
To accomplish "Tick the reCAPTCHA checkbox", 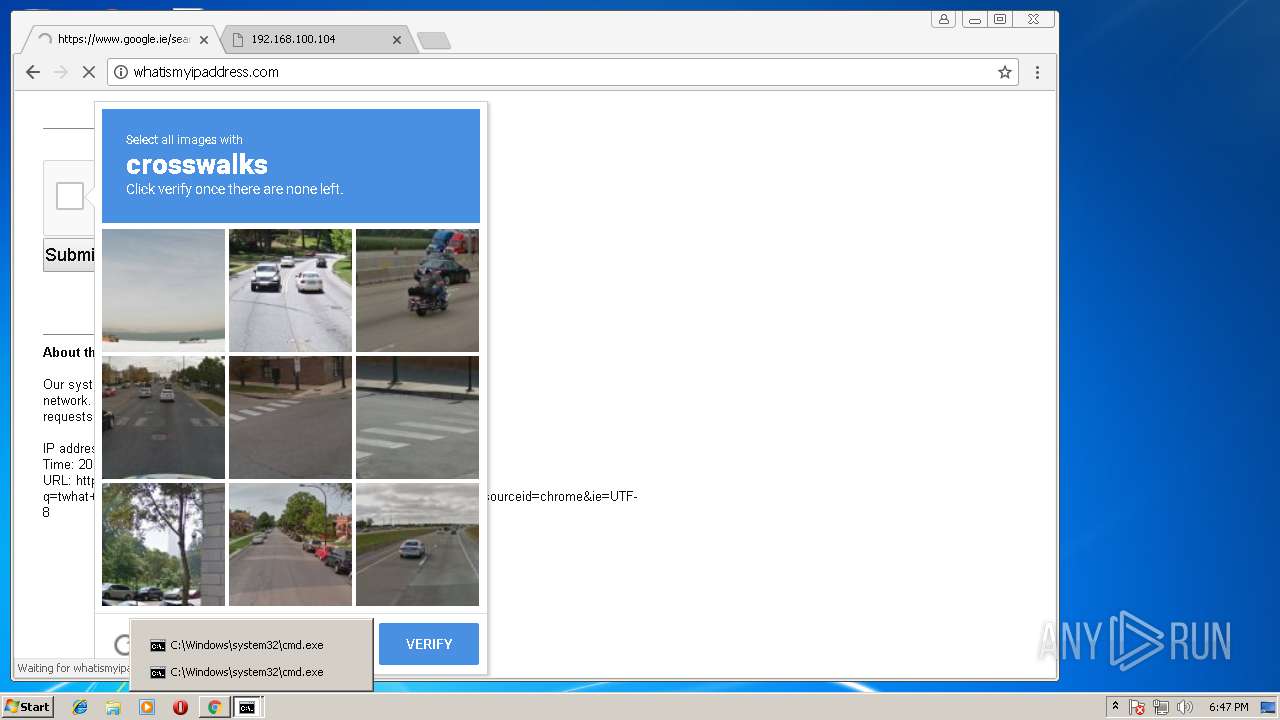I will [x=70, y=196].
